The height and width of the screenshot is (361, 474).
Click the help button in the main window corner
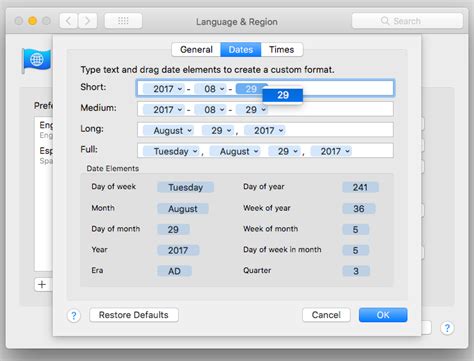point(447,328)
